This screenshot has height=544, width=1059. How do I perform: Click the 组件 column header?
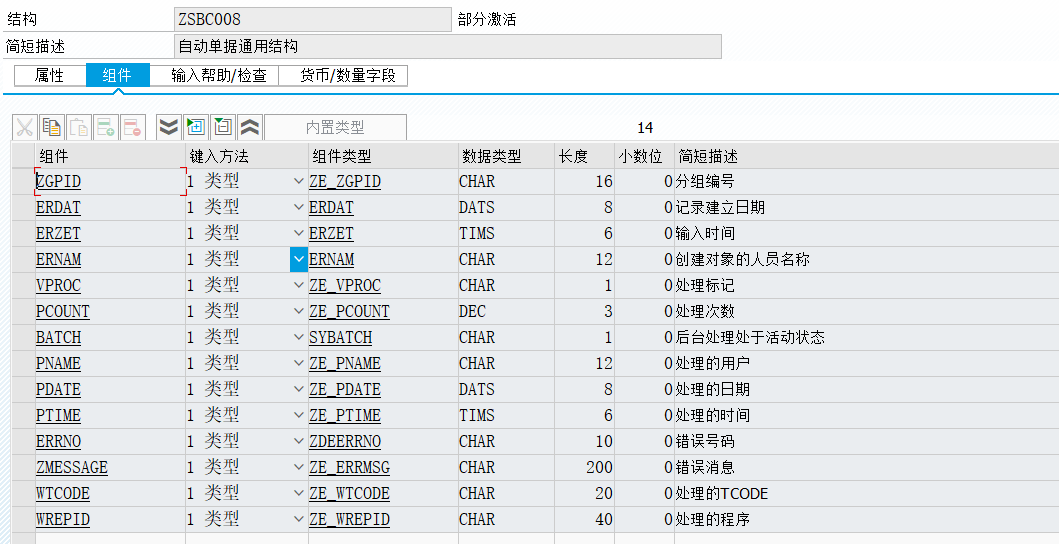click(x=110, y=156)
